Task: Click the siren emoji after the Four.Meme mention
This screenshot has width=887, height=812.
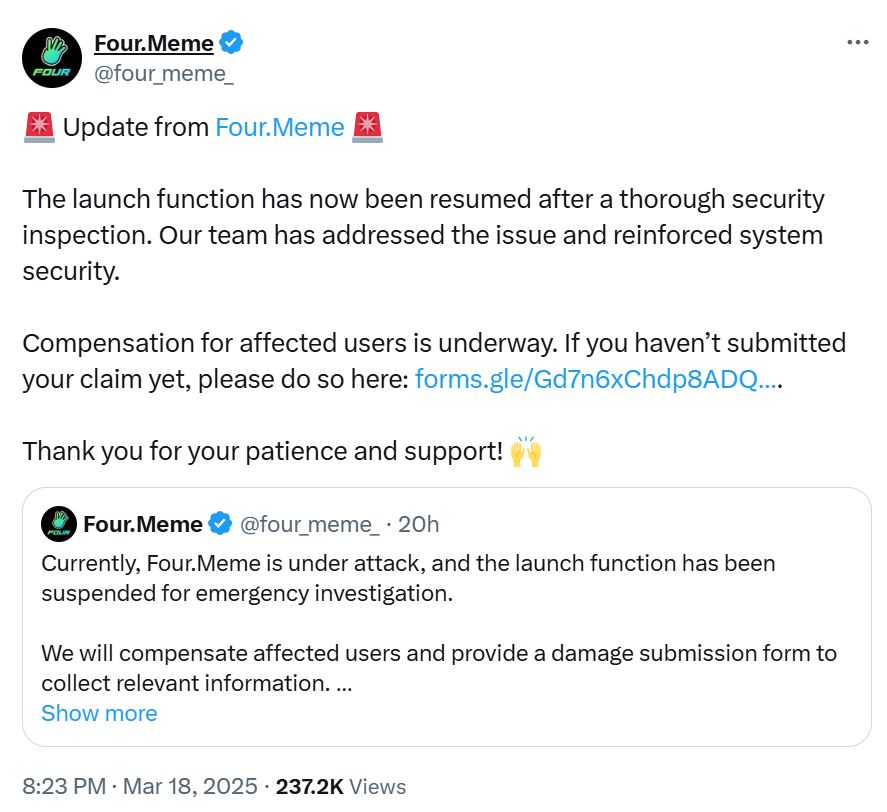Action: click(x=367, y=128)
